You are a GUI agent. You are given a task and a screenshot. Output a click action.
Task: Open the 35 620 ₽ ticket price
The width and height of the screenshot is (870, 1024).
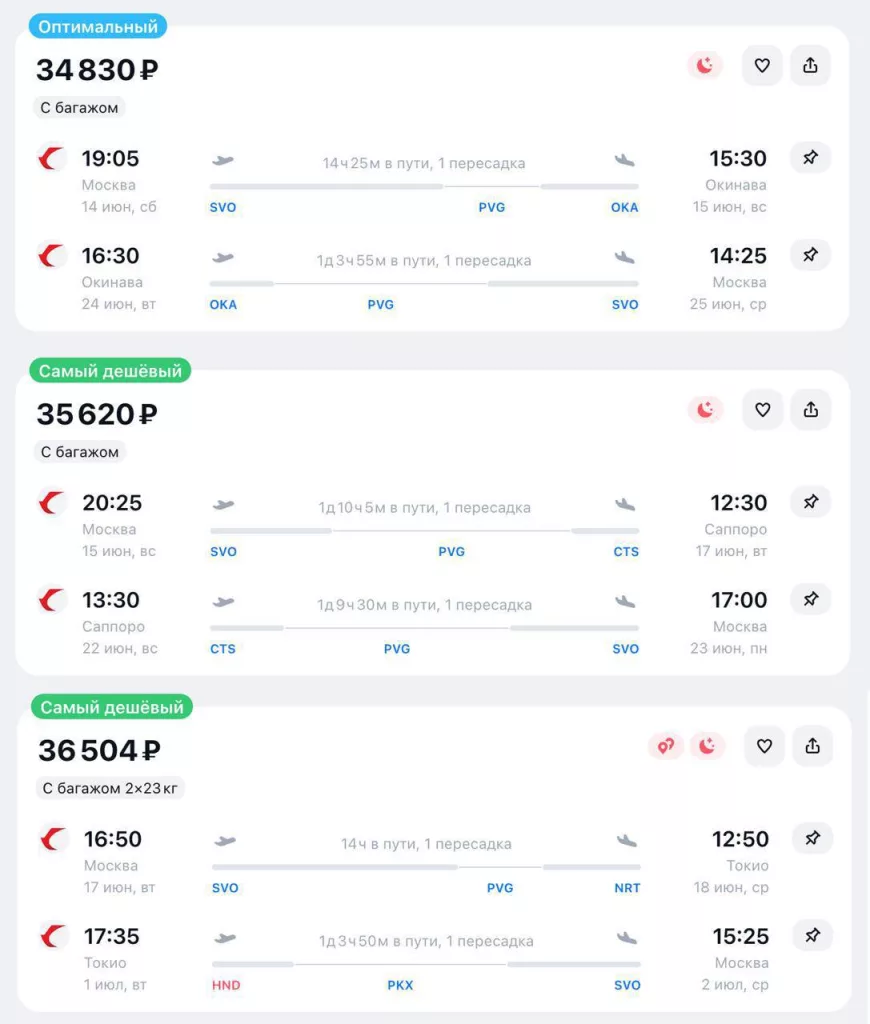(97, 414)
